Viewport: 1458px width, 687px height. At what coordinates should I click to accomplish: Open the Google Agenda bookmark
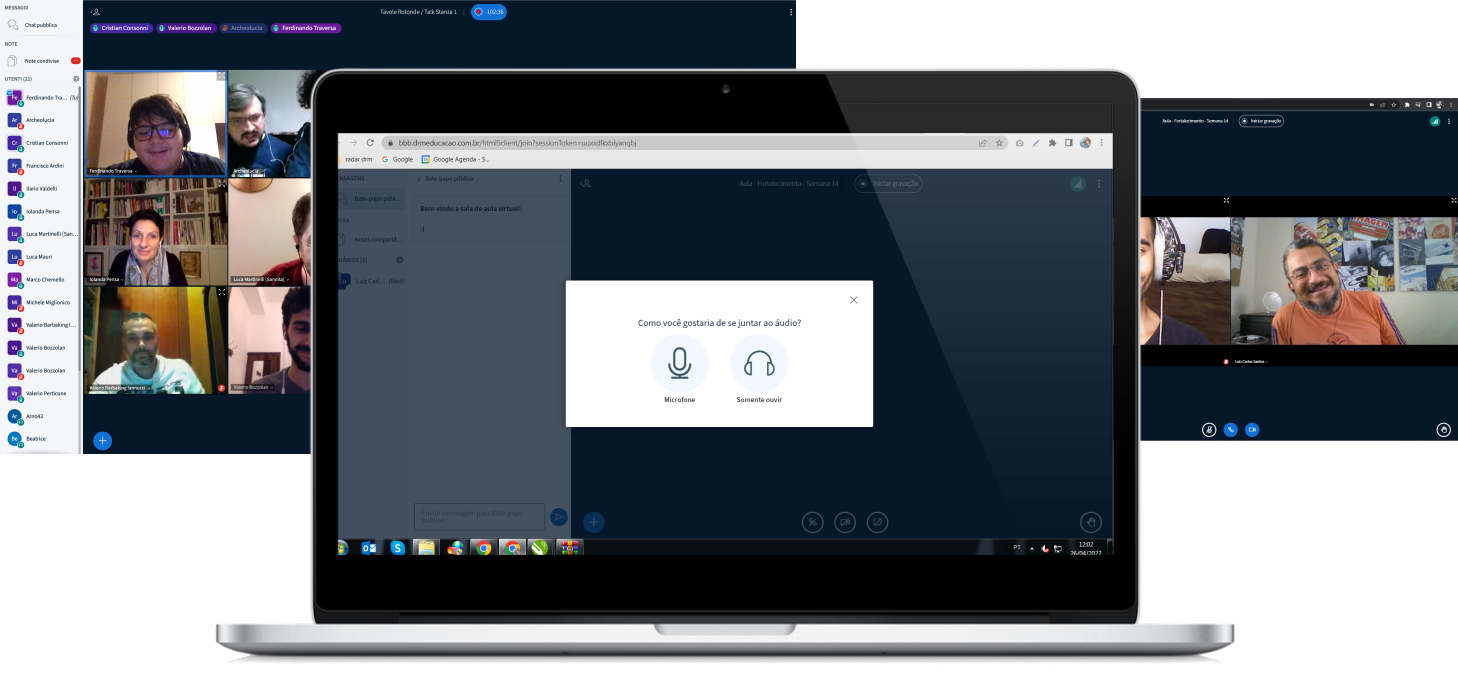pyautogui.click(x=456, y=159)
